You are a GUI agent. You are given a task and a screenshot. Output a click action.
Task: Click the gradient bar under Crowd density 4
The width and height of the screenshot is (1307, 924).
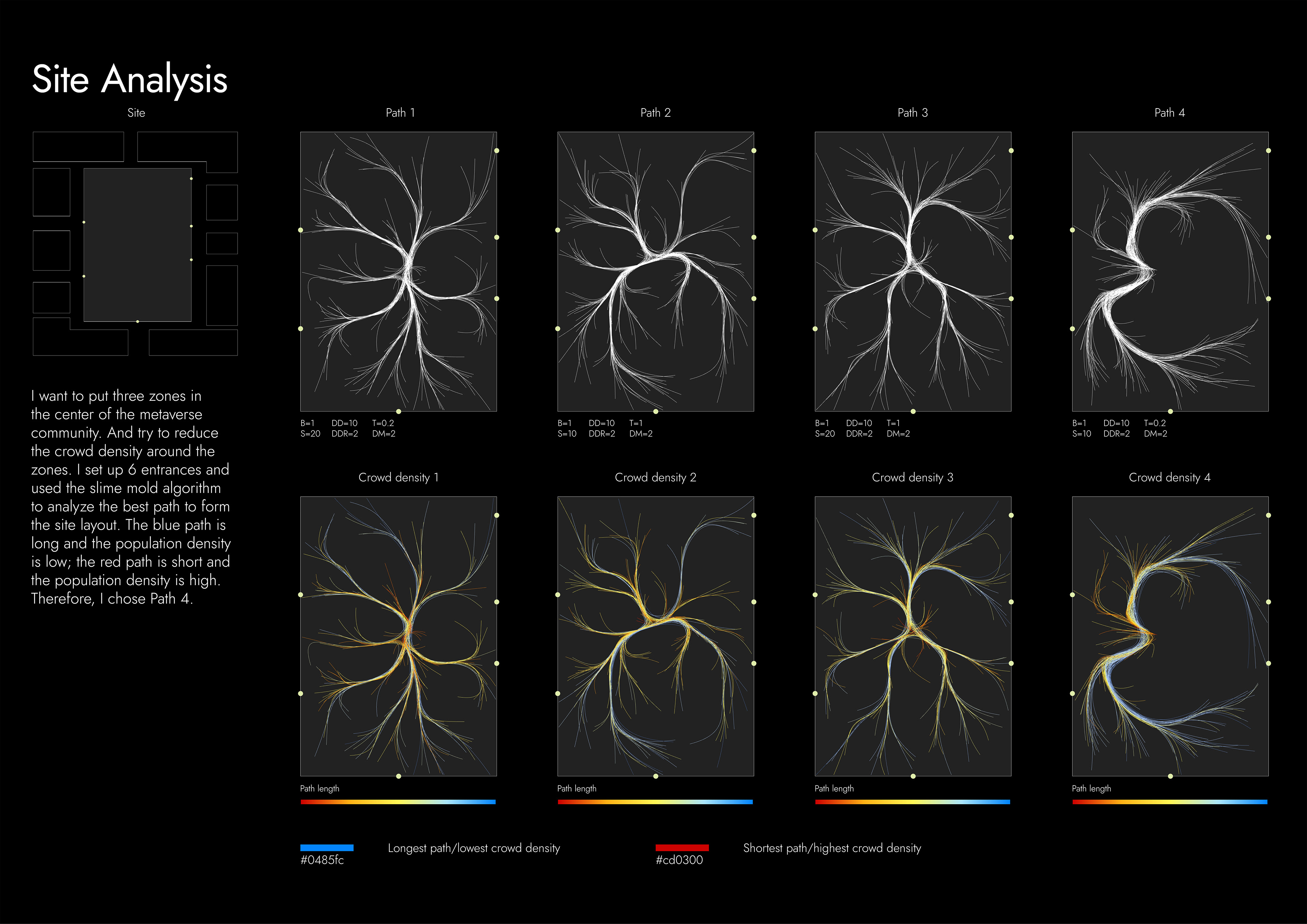pyautogui.click(x=1170, y=802)
